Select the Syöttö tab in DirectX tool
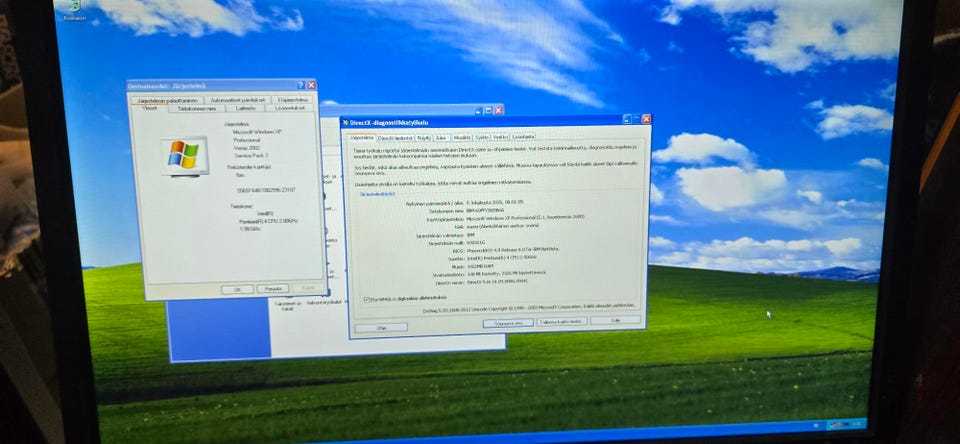 tap(482, 137)
